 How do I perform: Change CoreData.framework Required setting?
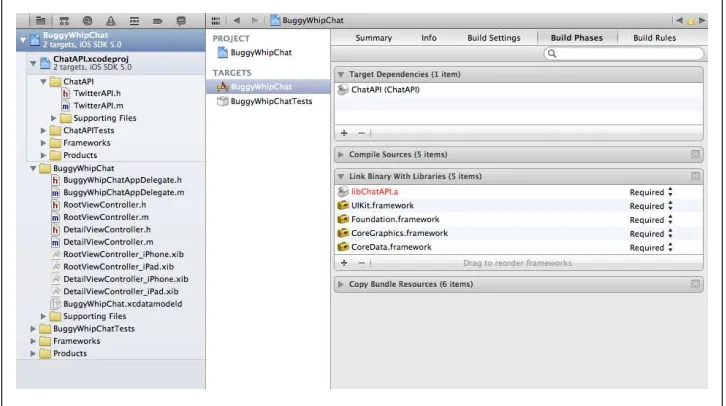[651, 248]
